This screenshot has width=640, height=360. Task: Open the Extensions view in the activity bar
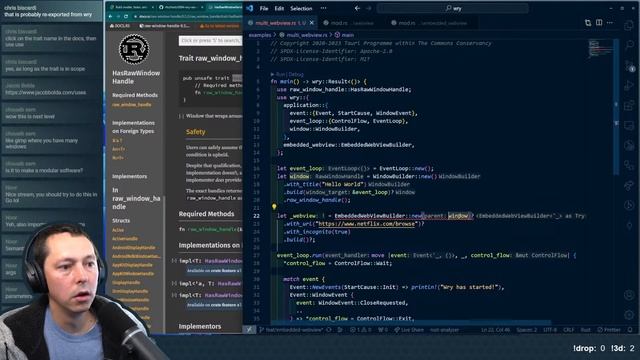click(x=629, y=105)
